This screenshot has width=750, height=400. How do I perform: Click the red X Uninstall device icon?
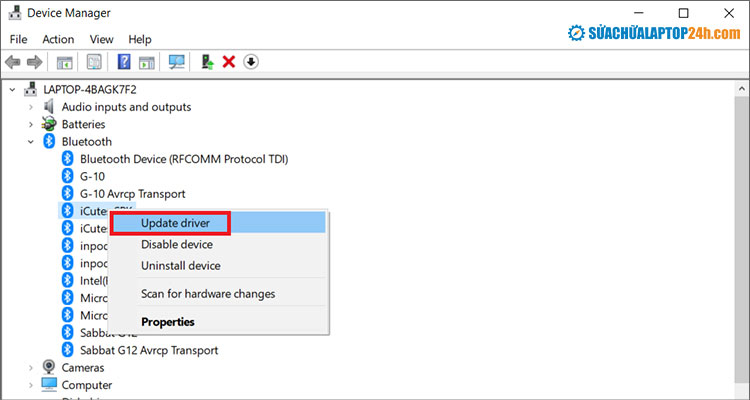[229, 62]
